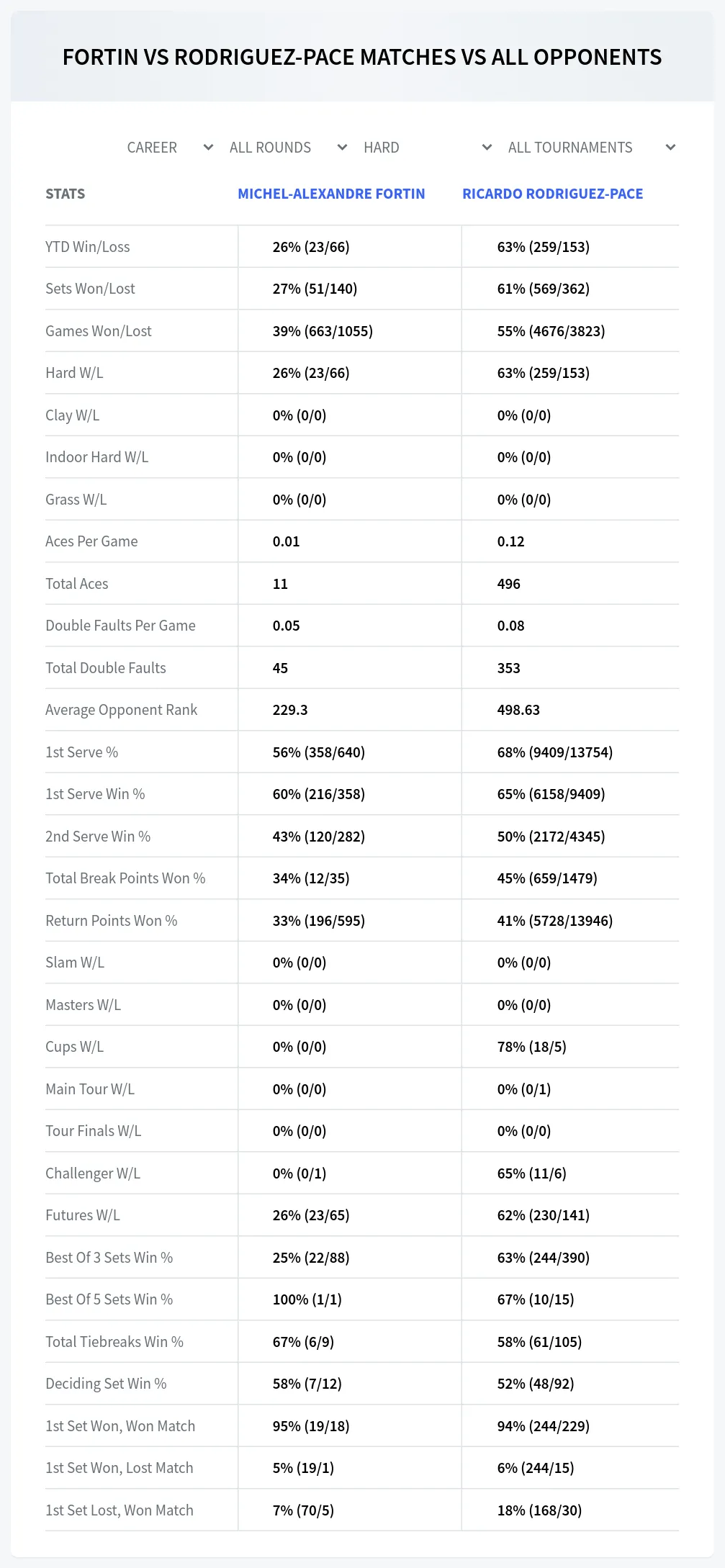725x1568 pixels.
Task: Click Fortin's Total Aces value 11
Action: (x=280, y=584)
